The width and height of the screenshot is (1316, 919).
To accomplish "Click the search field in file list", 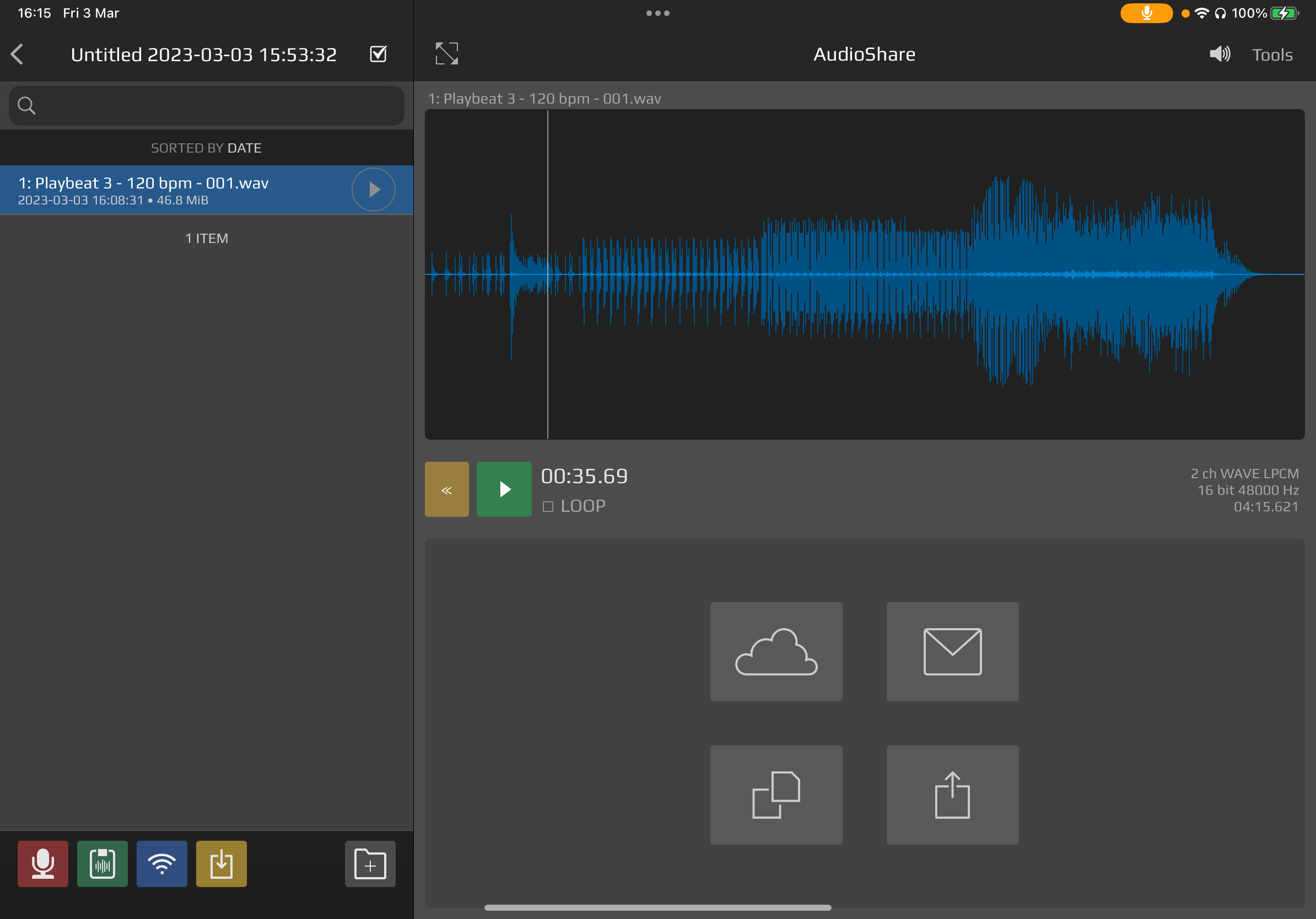I will [x=206, y=105].
